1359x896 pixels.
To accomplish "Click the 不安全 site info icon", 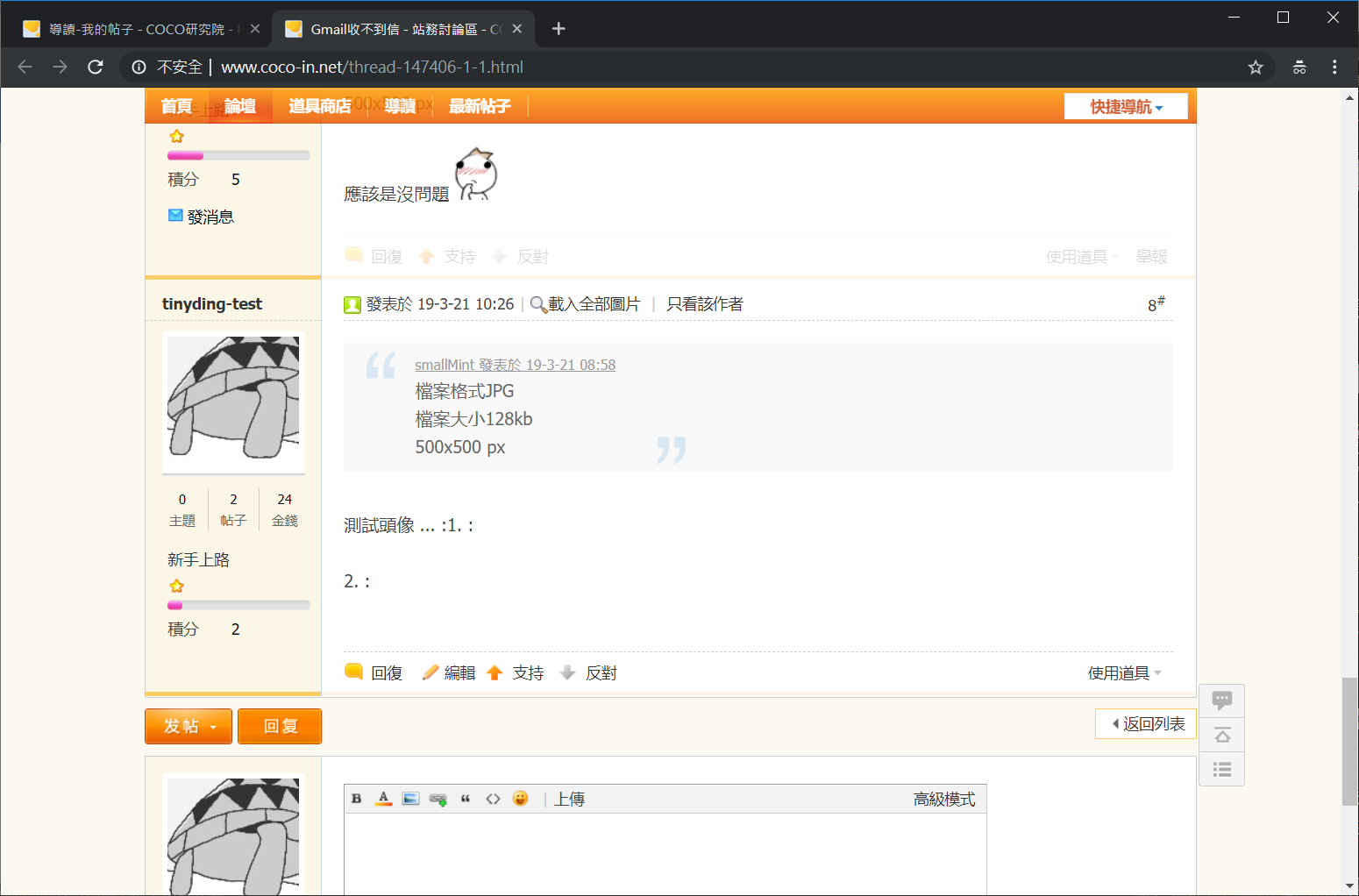I will [x=139, y=67].
